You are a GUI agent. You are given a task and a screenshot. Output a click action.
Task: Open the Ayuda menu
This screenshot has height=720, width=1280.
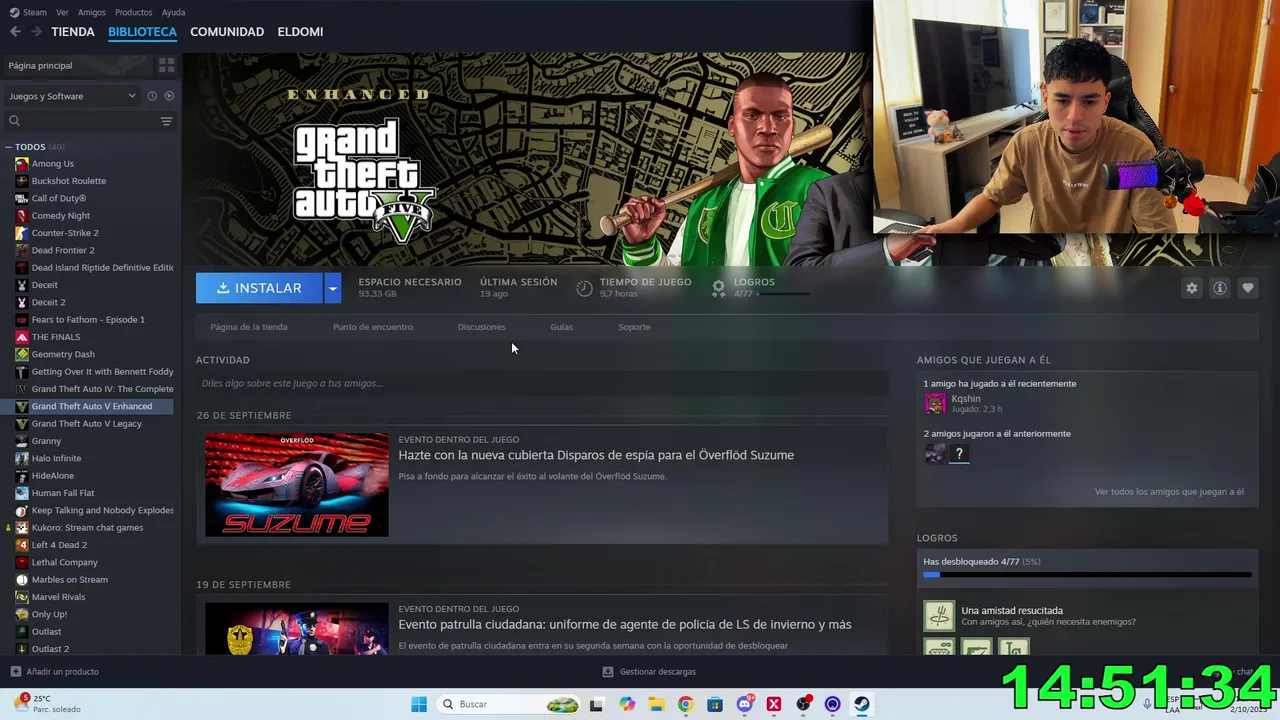coord(173,12)
